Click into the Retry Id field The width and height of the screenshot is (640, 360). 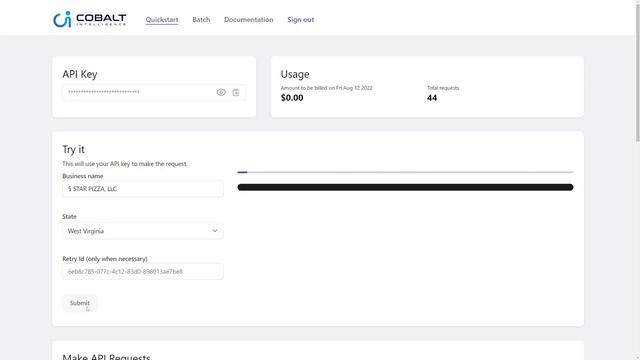142,271
